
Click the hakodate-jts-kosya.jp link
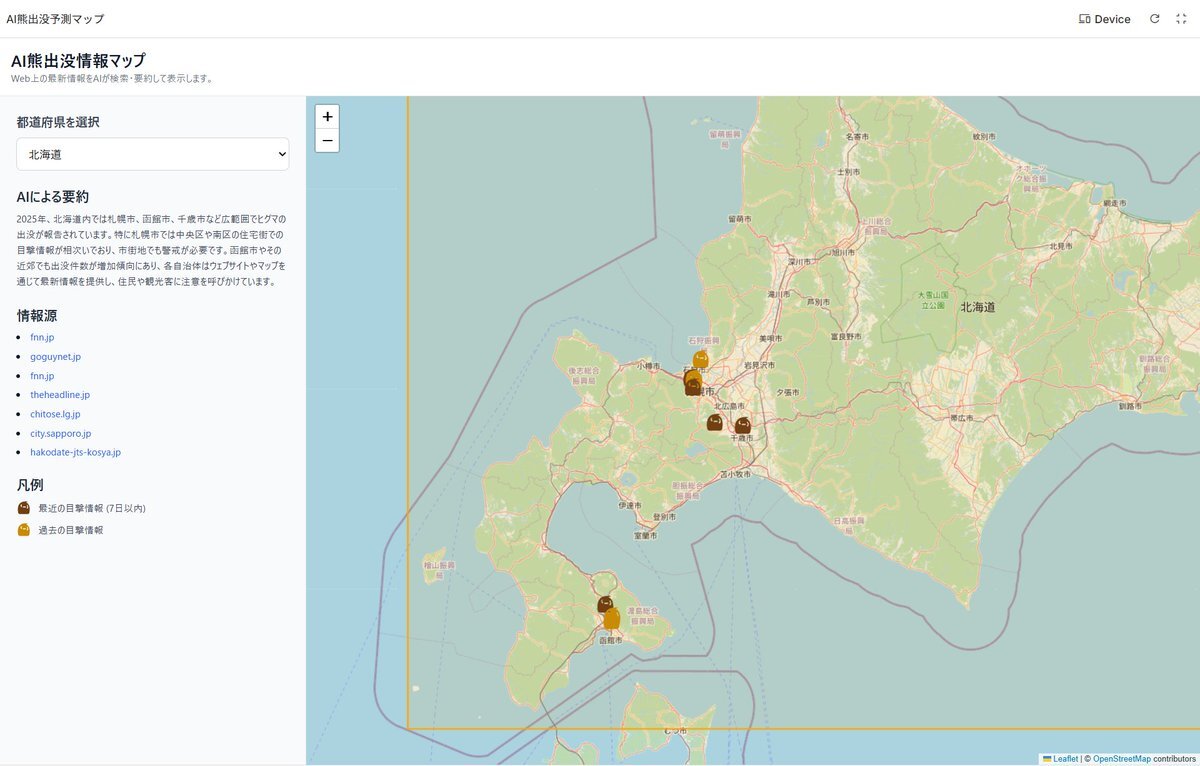click(75, 452)
